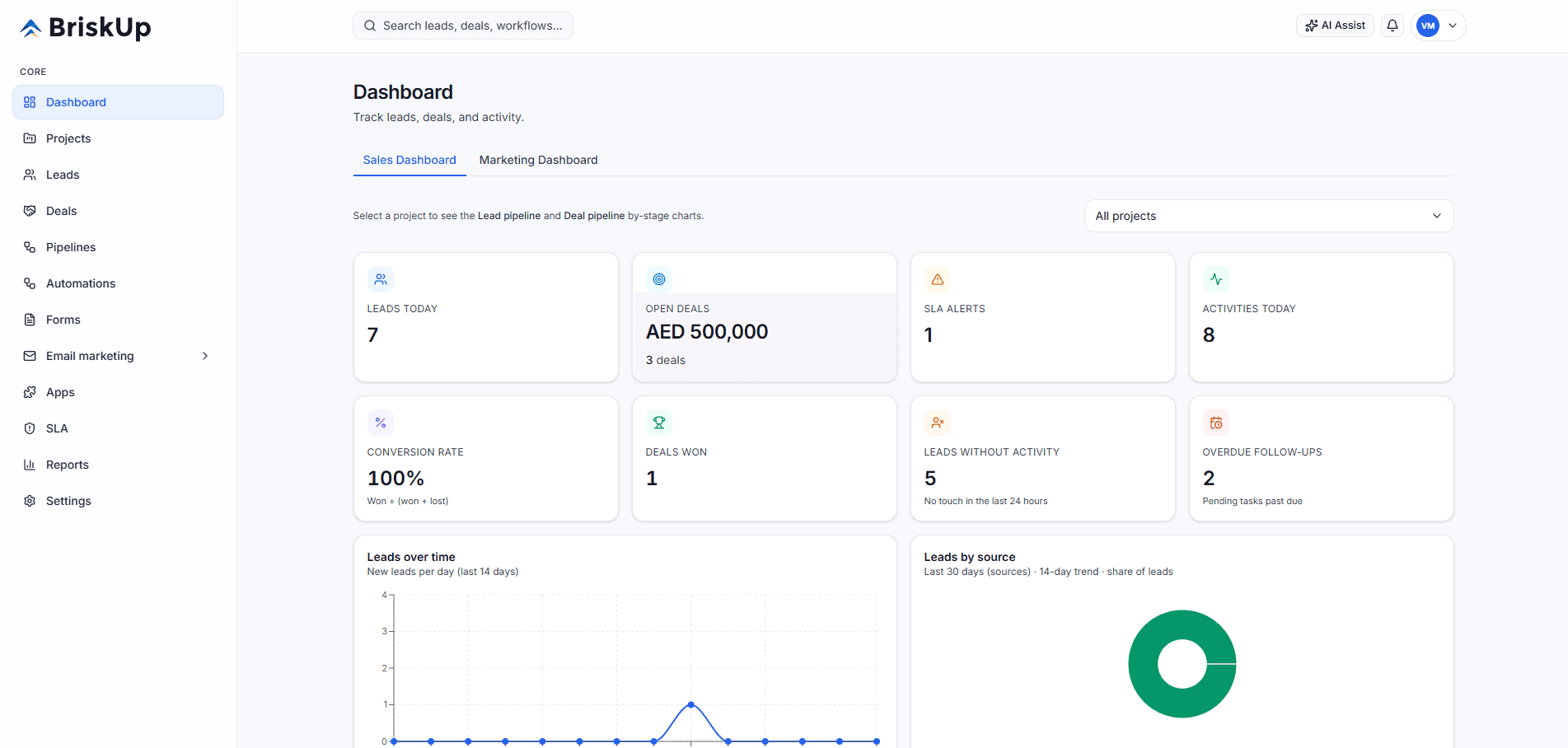Open SLA via its shield icon
Screen dimensions: 1568x748
click(x=30, y=428)
